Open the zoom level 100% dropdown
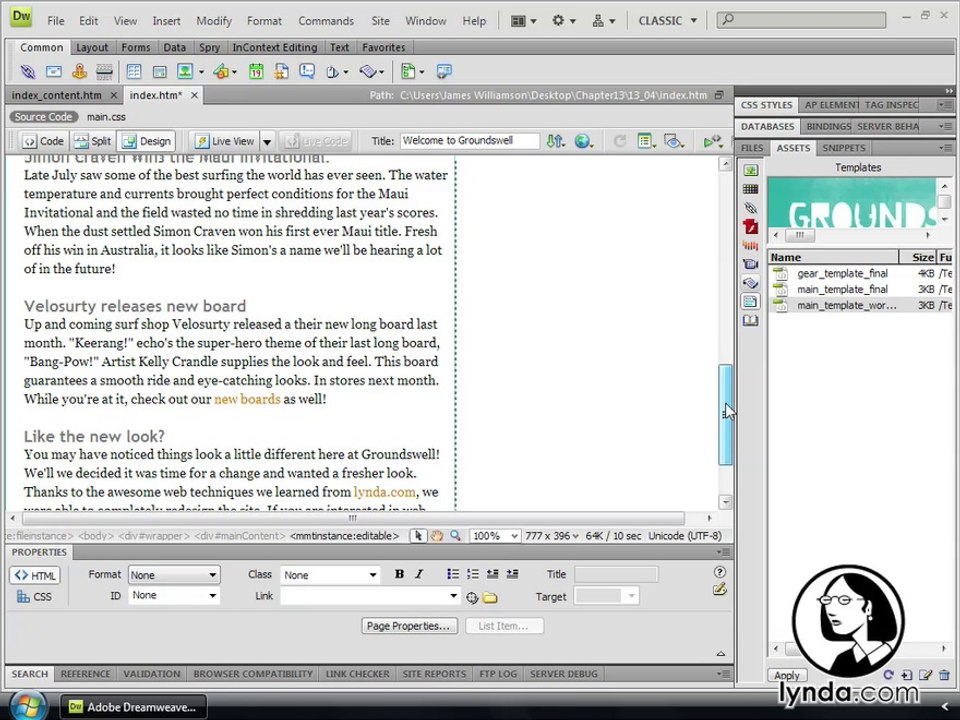Screen dimensions: 960x720 pyautogui.click(x=495, y=536)
